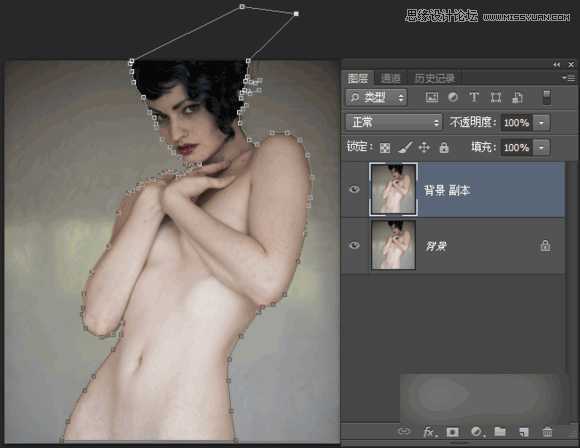Delete layer with trash icon
The height and width of the screenshot is (448, 580).
pyautogui.click(x=547, y=432)
